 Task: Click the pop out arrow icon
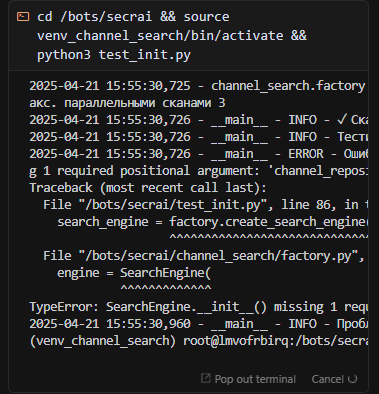point(206,378)
